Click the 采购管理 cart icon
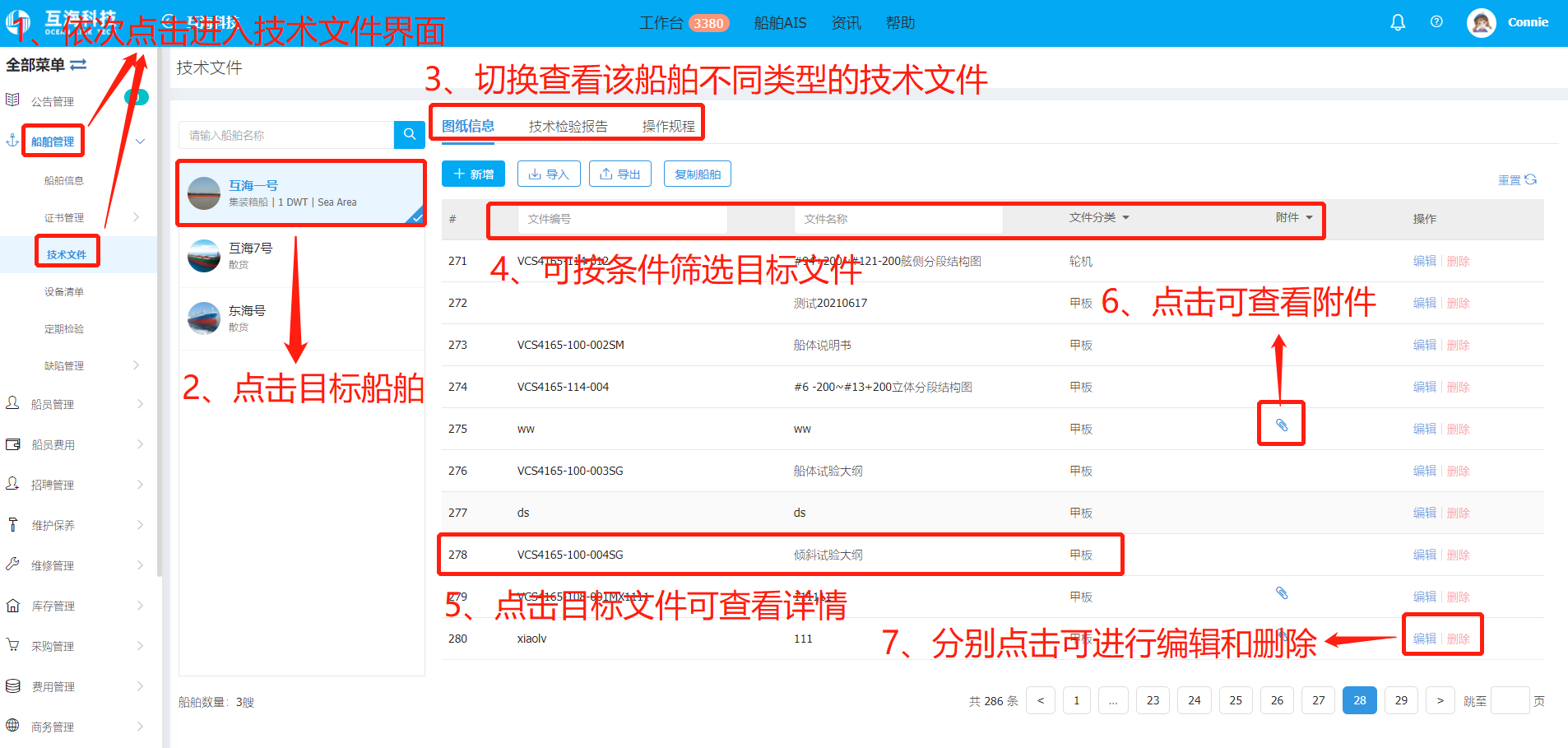Screen dimensions: 1568x748 (12, 645)
